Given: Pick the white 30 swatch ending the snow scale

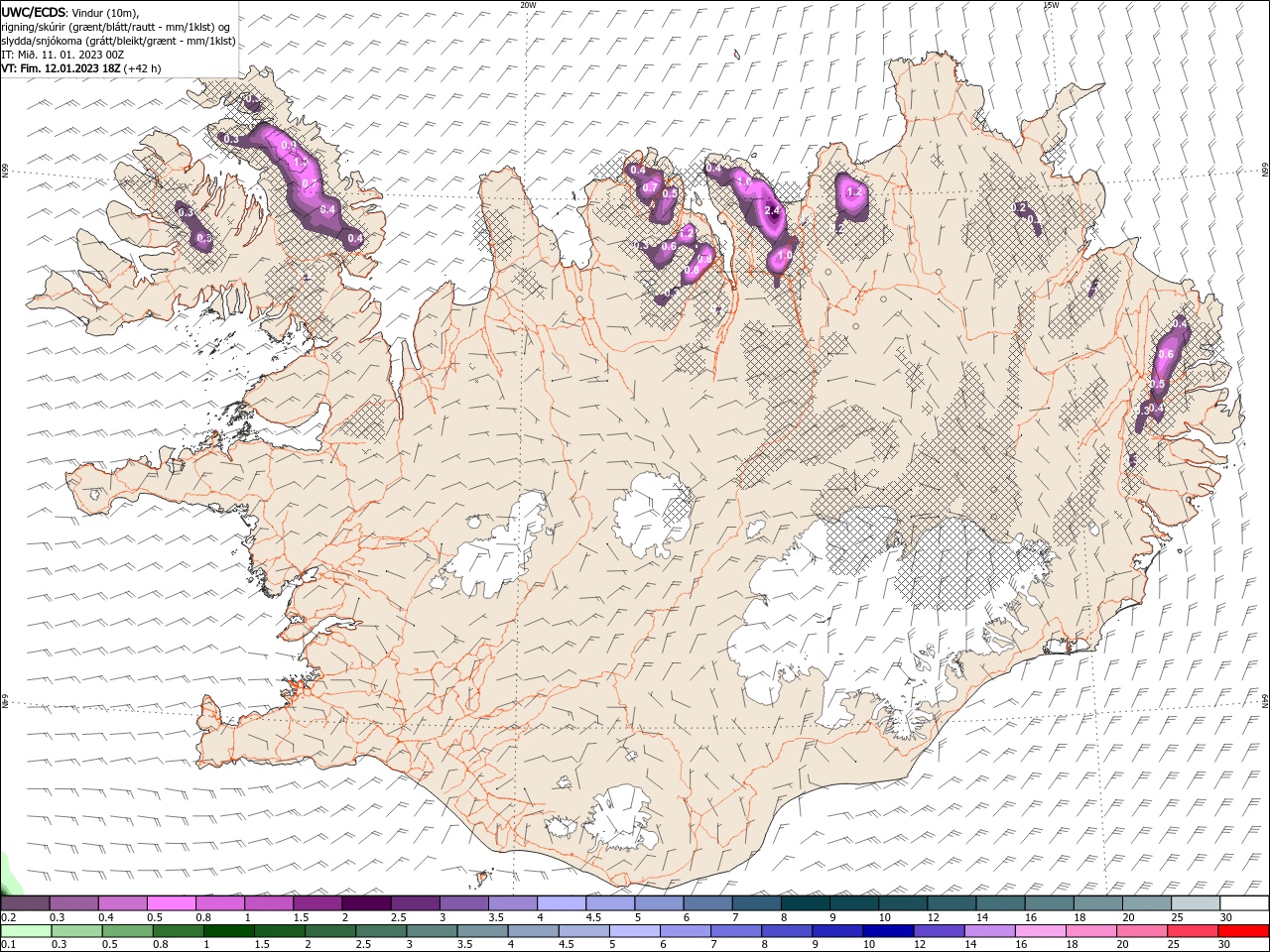Looking at the screenshot, I should click(1244, 903).
